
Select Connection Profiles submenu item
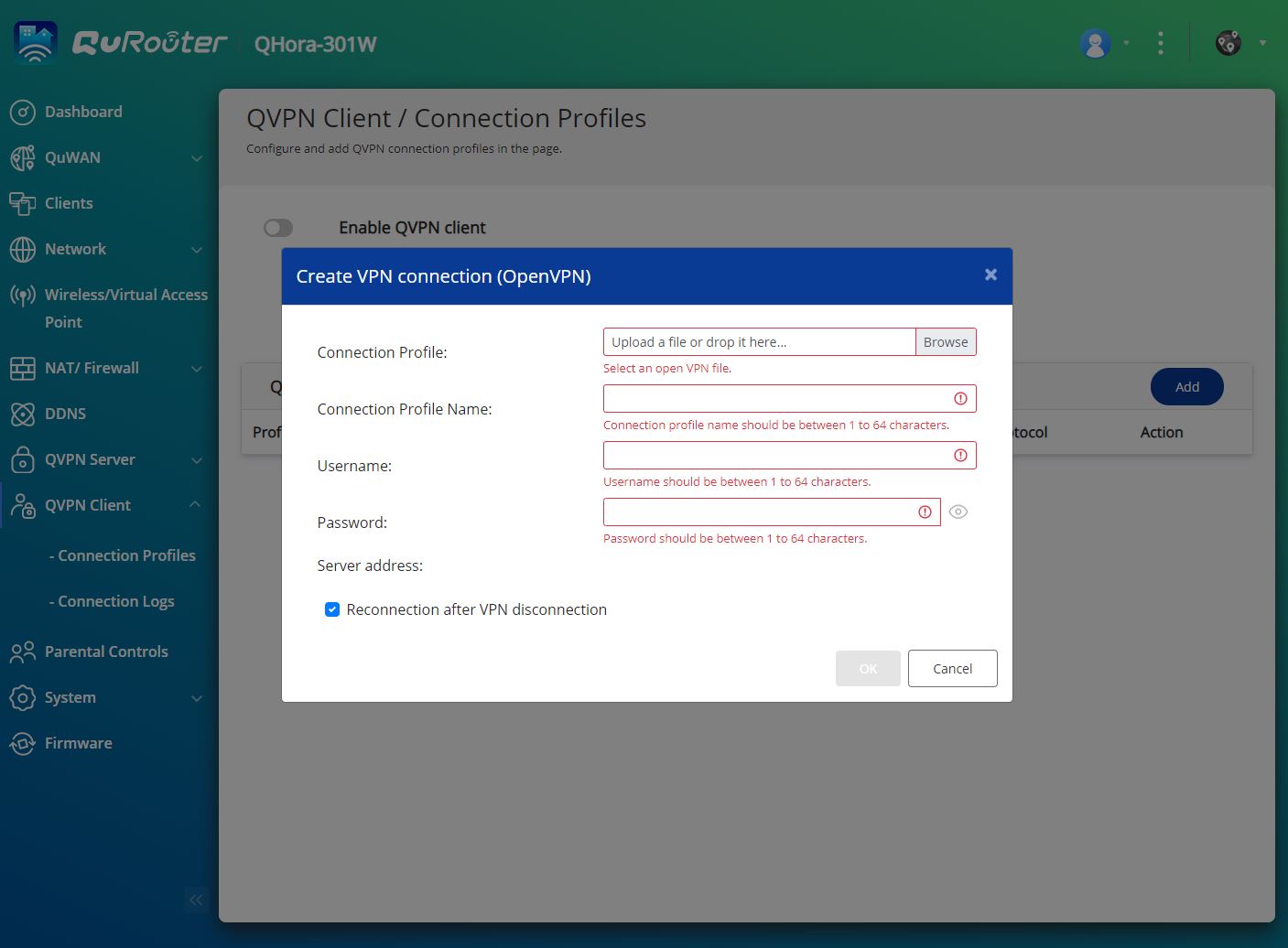[123, 555]
